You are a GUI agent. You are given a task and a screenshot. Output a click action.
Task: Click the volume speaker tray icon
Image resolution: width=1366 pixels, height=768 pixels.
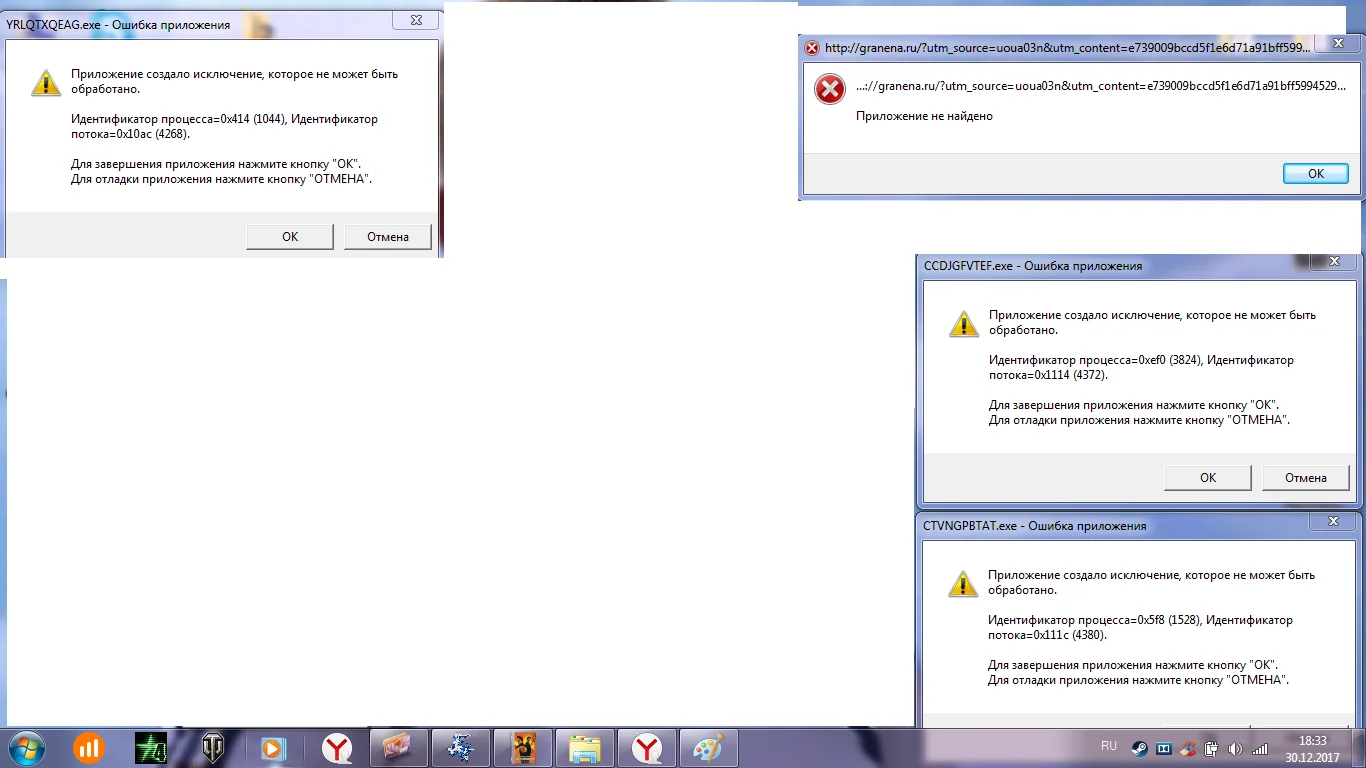pyautogui.click(x=1235, y=748)
